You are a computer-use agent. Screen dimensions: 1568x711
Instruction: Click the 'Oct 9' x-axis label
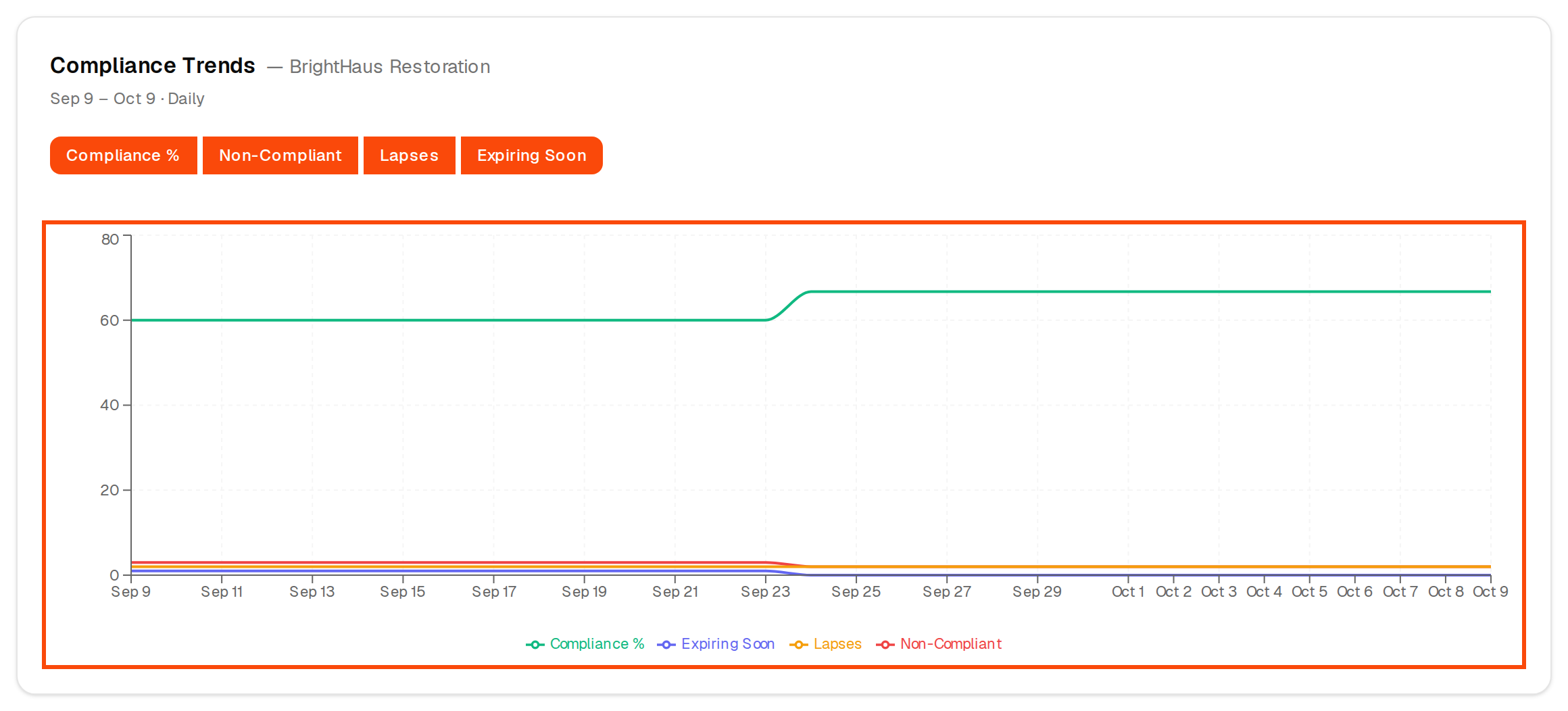click(1490, 592)
